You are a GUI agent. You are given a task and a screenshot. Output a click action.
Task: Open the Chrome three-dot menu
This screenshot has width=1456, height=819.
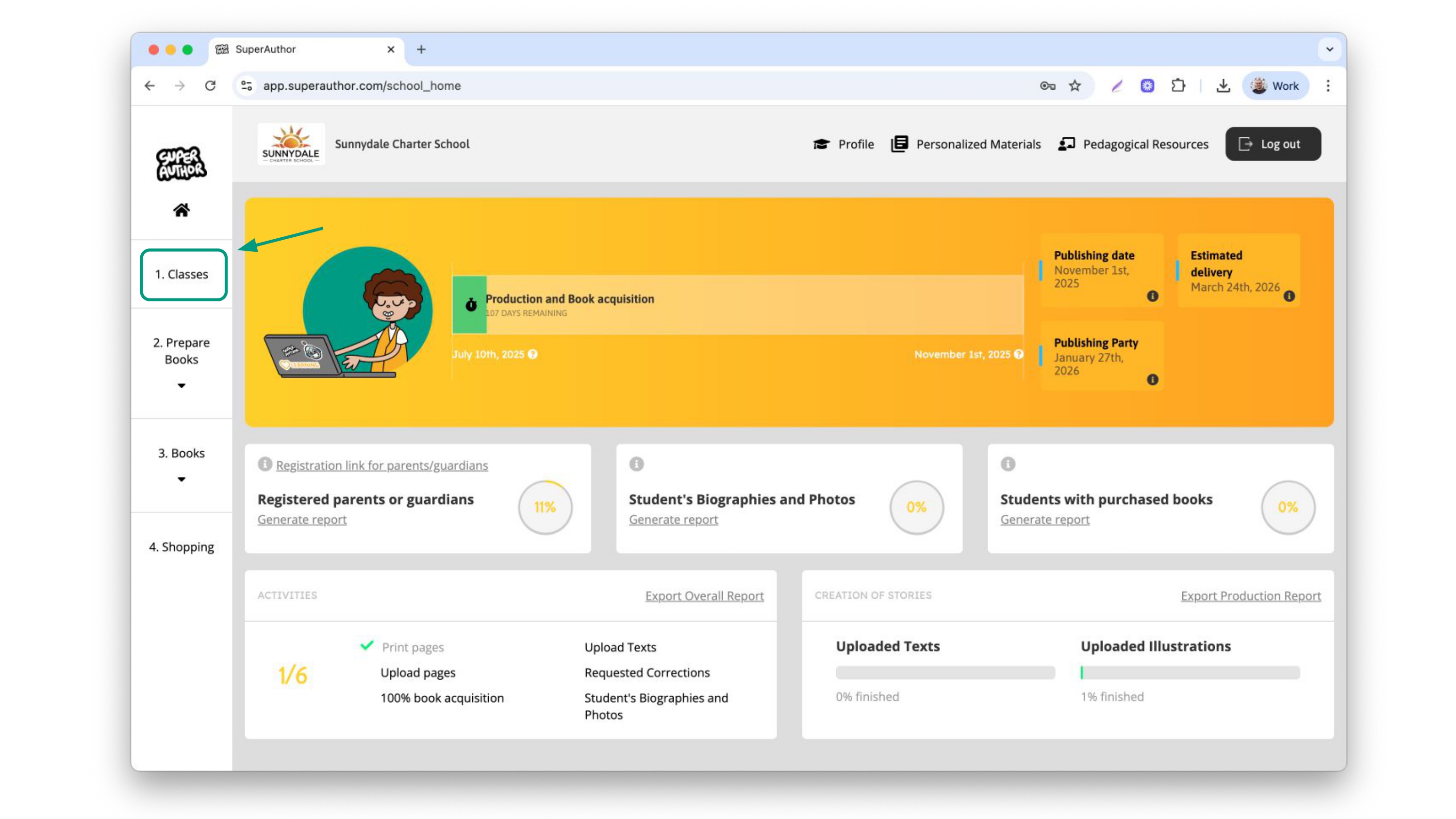pyautogui.click(x=1328, y=86)
